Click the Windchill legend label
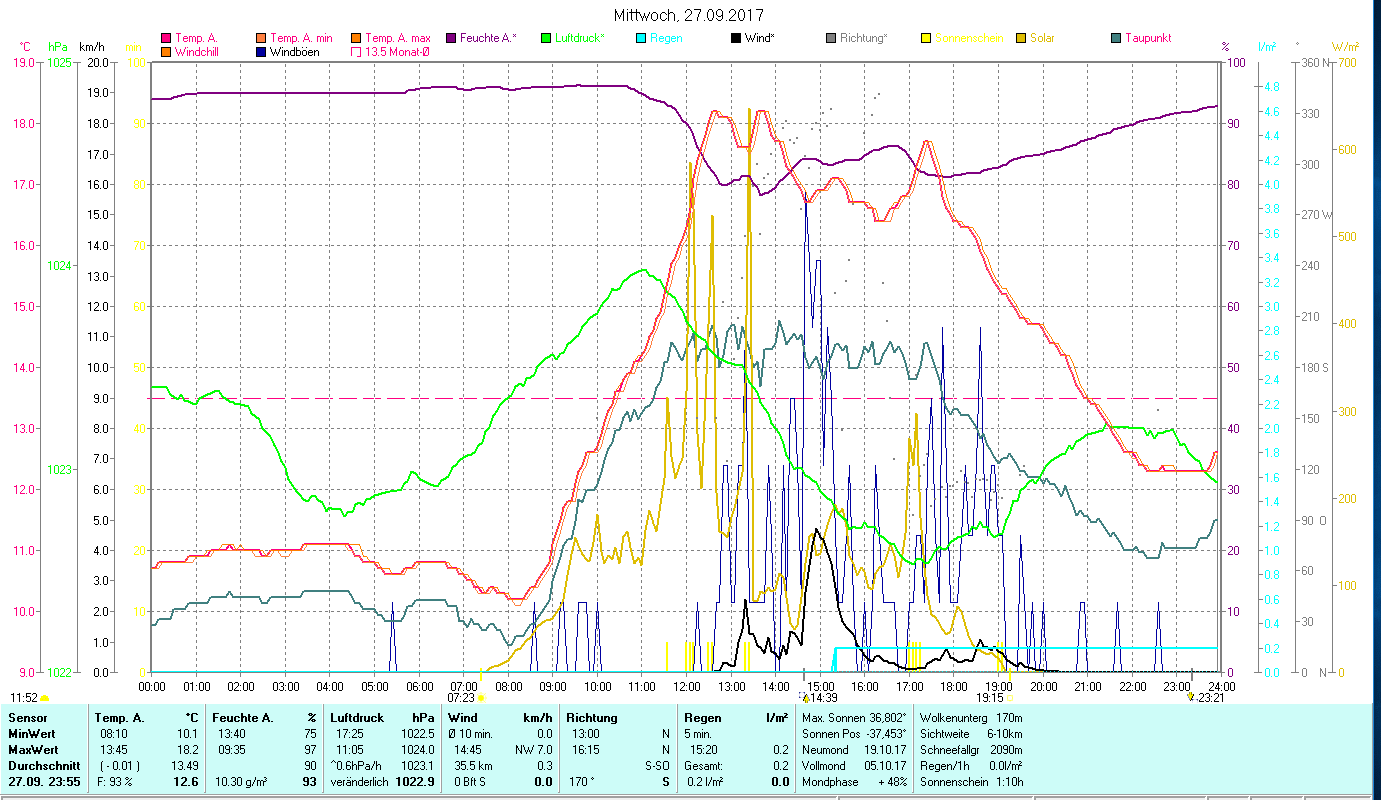This screenshot has width=1381, height=800. pyautogui.click(x=197, y=52)
